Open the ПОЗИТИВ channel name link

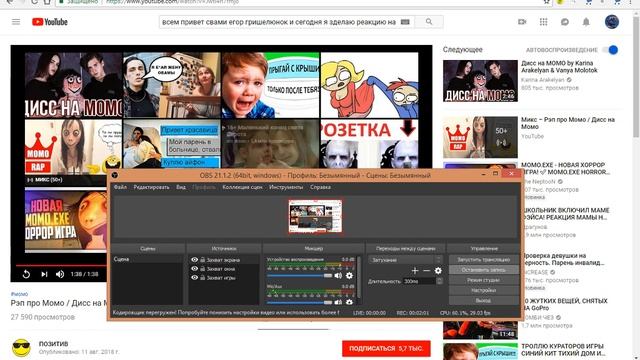coord(53,344)
